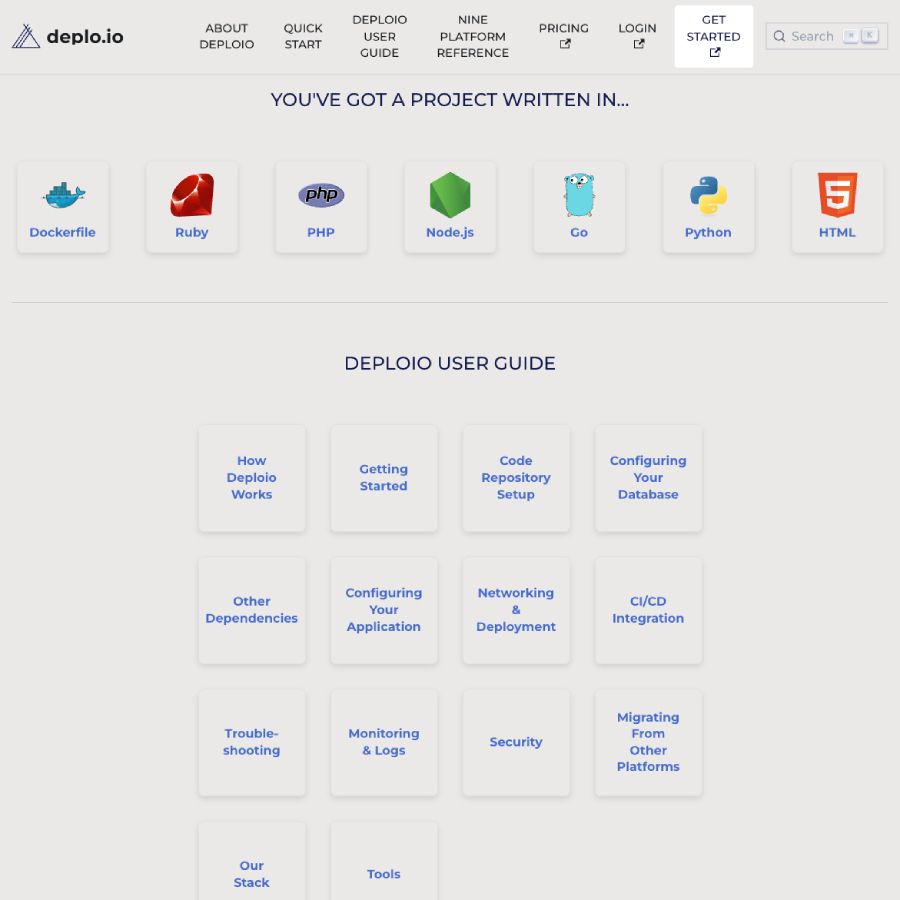900x900 pixels.
Task: Open Configuring Your Application card
Action: (384, 610)
